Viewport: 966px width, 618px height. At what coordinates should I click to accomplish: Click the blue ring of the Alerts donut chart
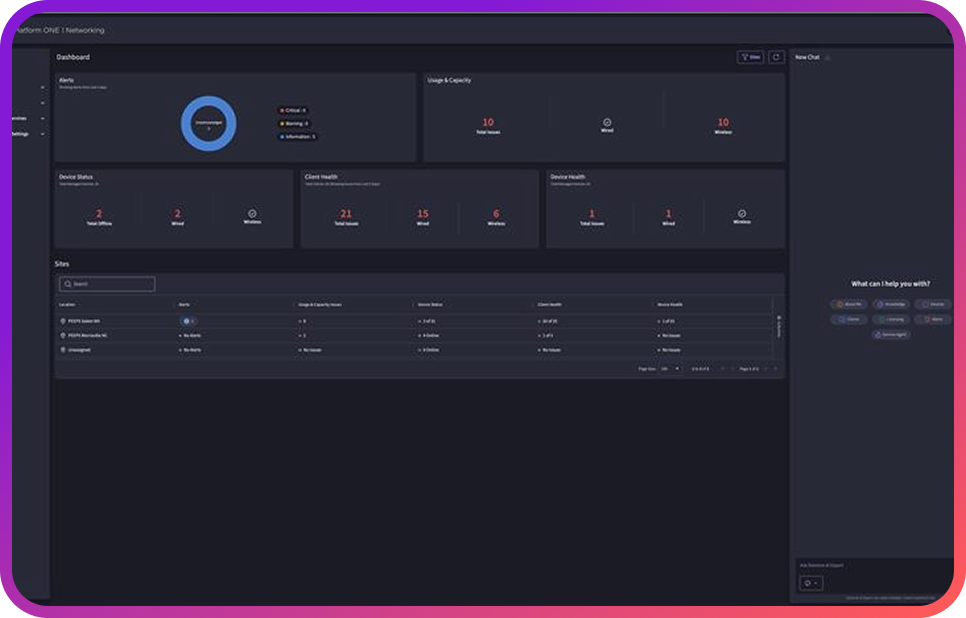210,102
